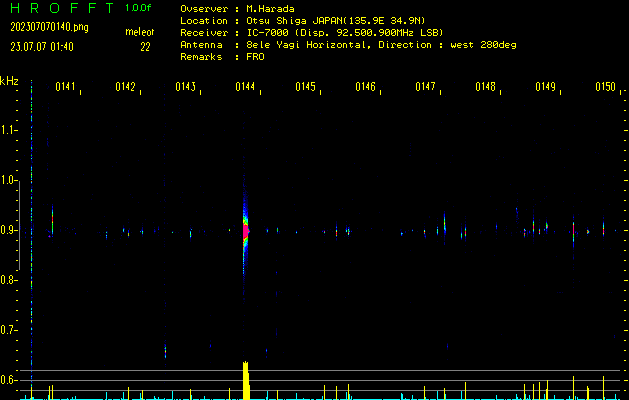Select the 23.07.07 01:40 timestamp
Viewport: 629px width, 400px height.
point(41,46)
